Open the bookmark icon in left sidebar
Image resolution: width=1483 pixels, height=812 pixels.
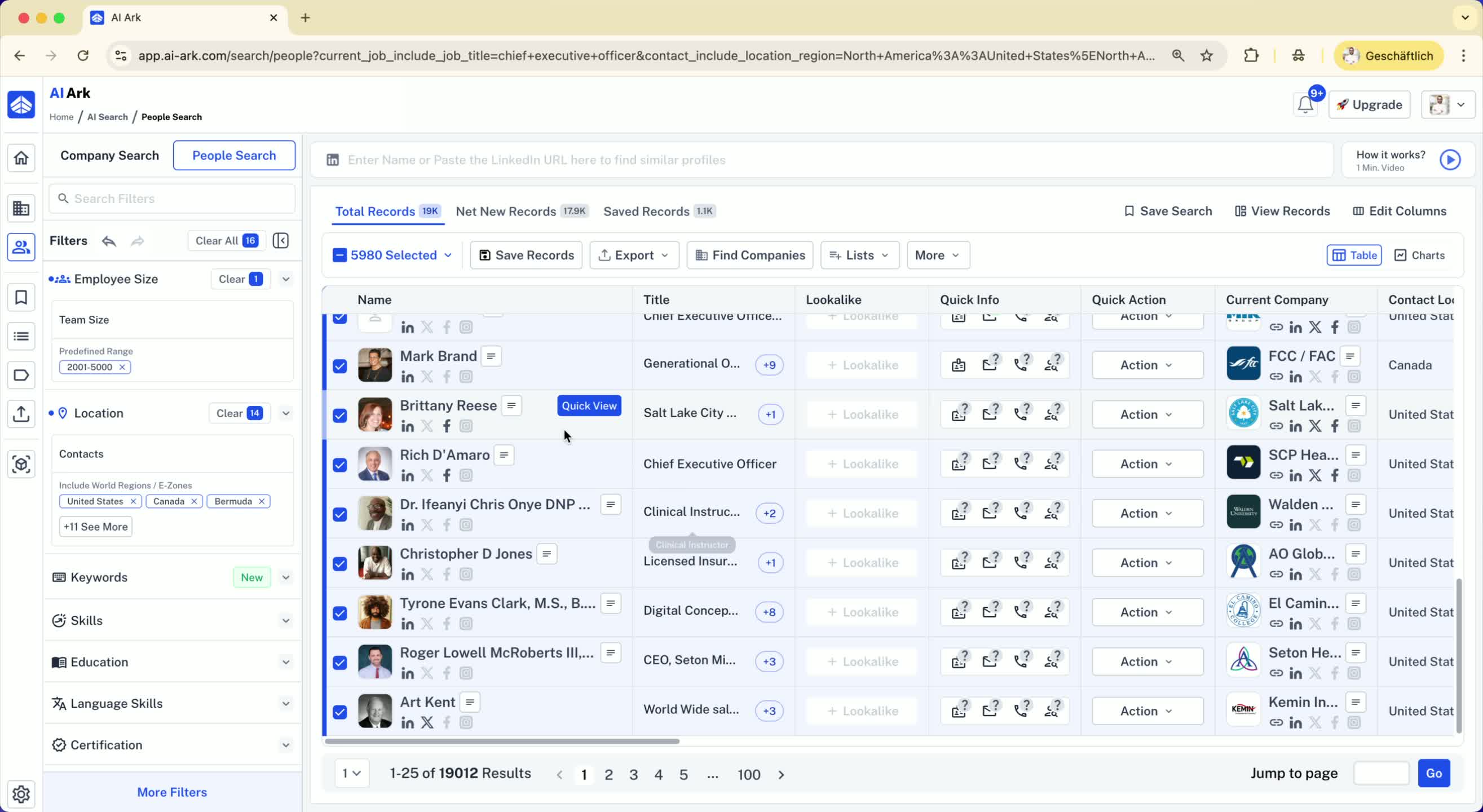point(21,298)
